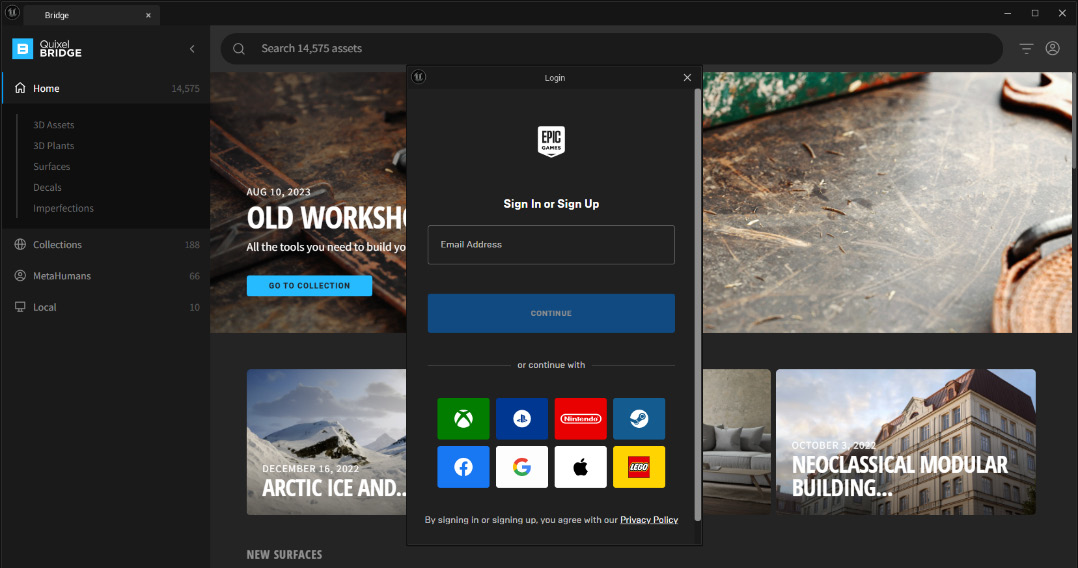
Task: Sign in with PlayStation
Action: click(522, 418)
